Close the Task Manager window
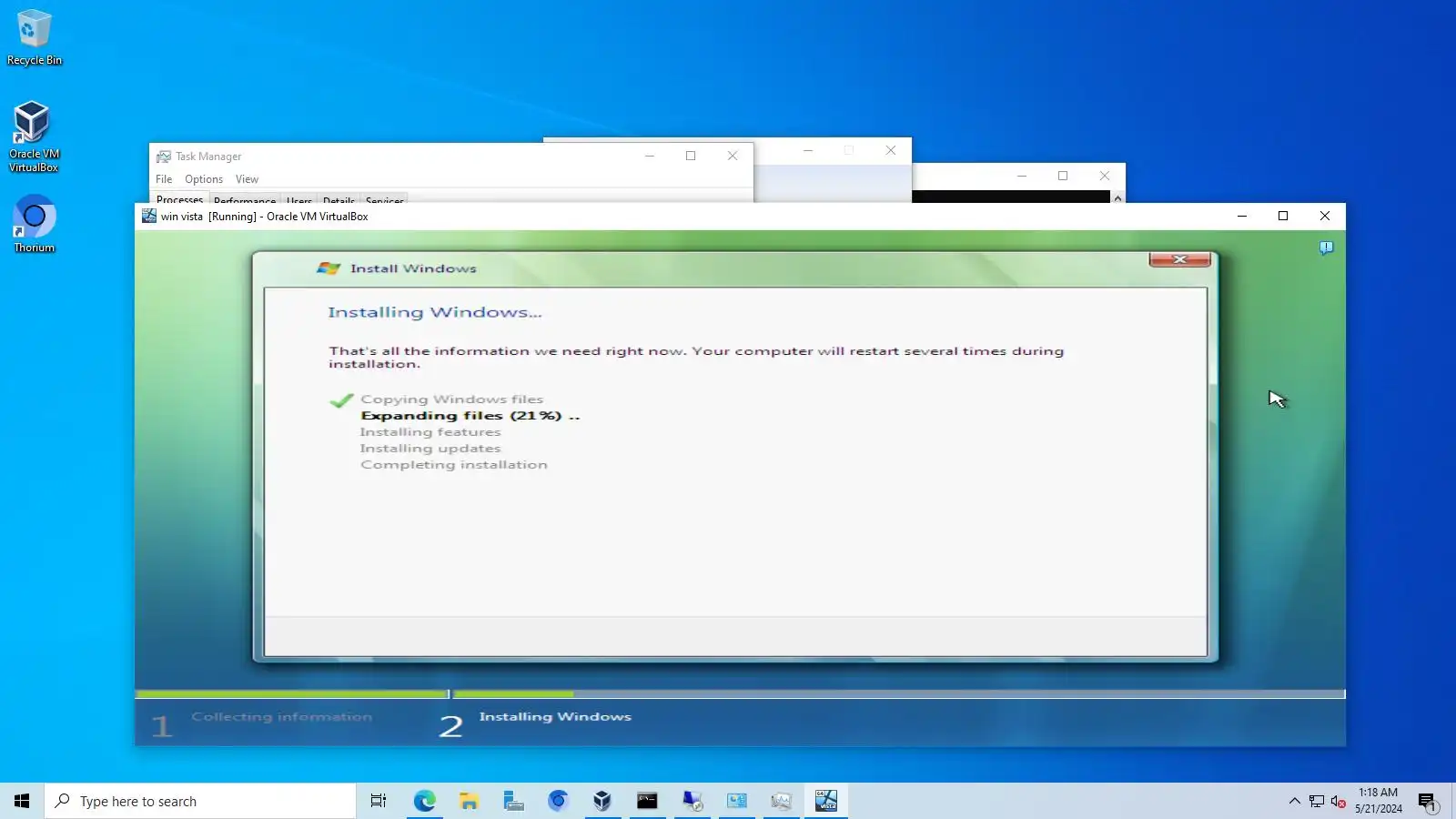The height and width of the screenshot is (819, 1456). click(733, 156)
